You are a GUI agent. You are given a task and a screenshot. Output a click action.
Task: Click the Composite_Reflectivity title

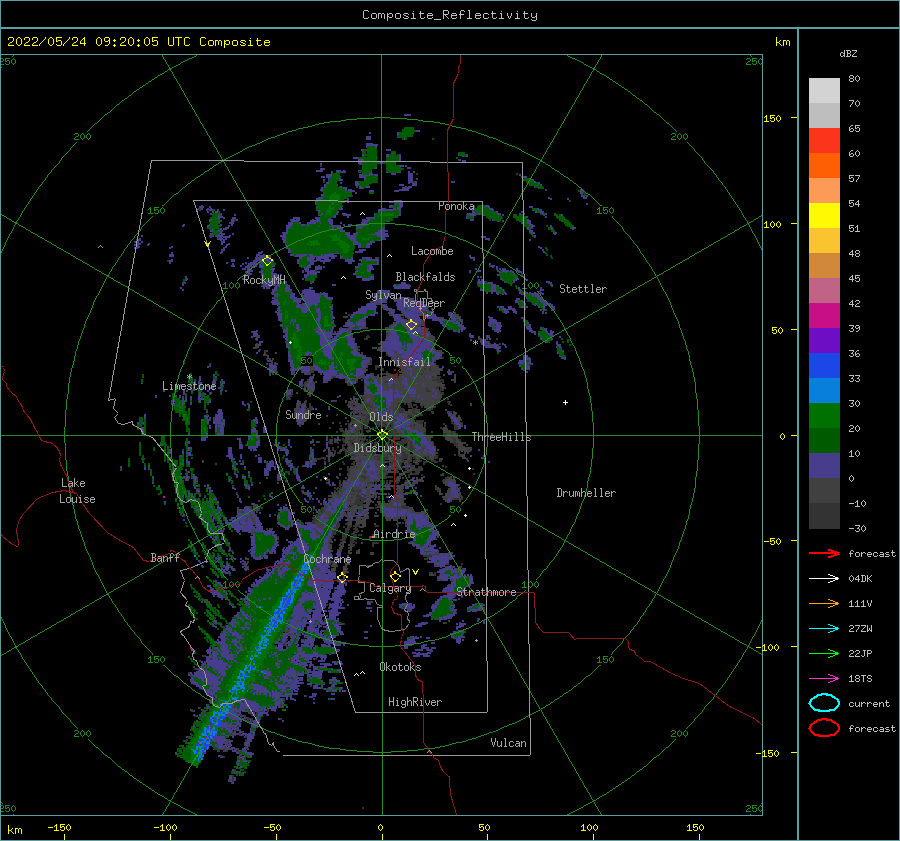(450, 15)
